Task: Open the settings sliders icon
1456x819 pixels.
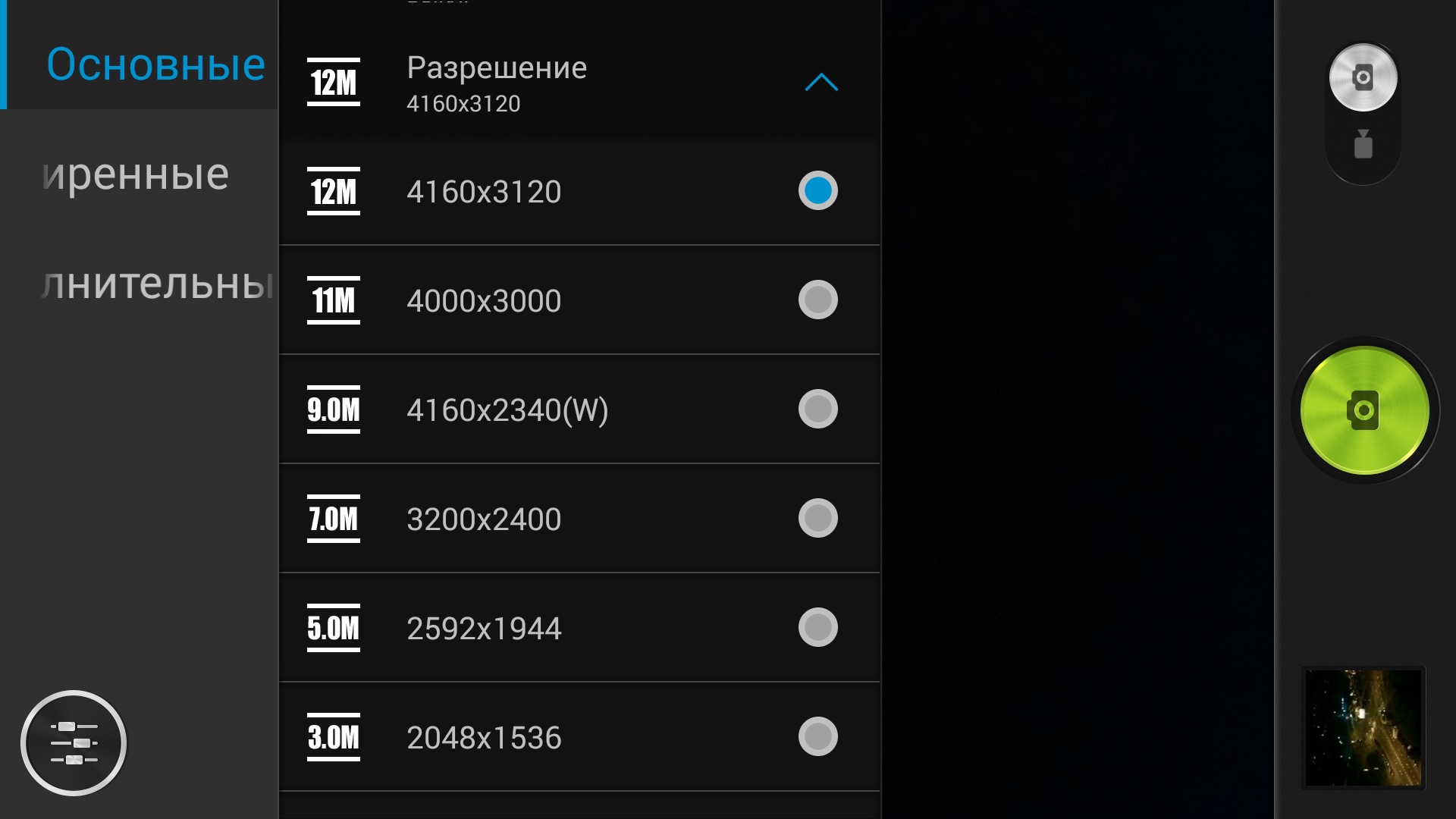Action: click(x=74, y=742)
